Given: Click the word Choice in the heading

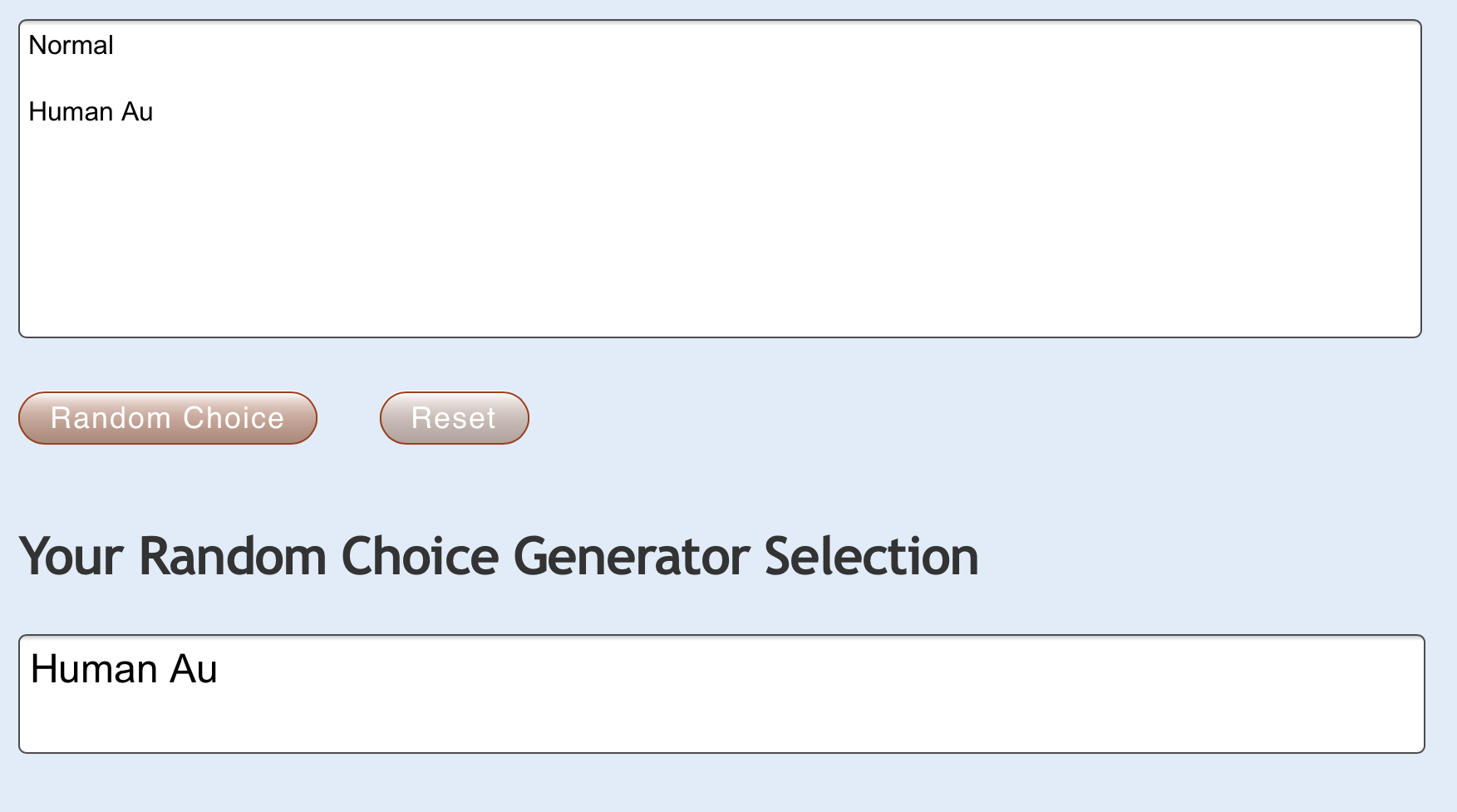Looking at the screenshot, I should (420, 556).
